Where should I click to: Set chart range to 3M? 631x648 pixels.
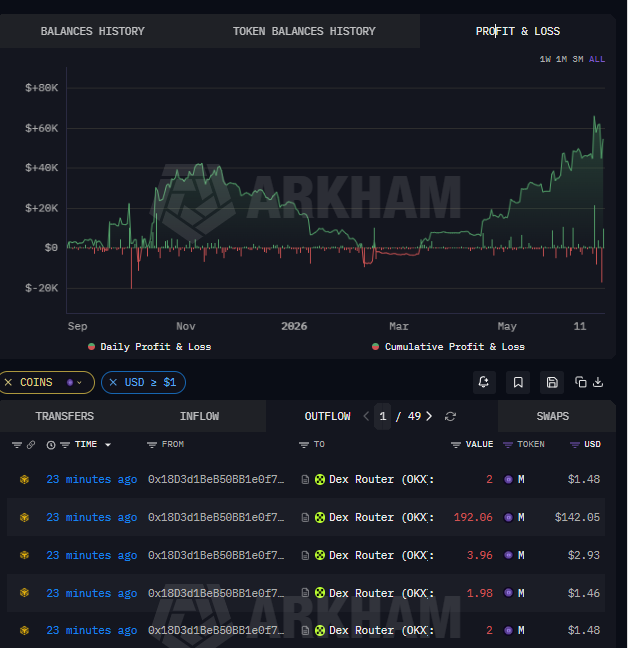[578, 59]
